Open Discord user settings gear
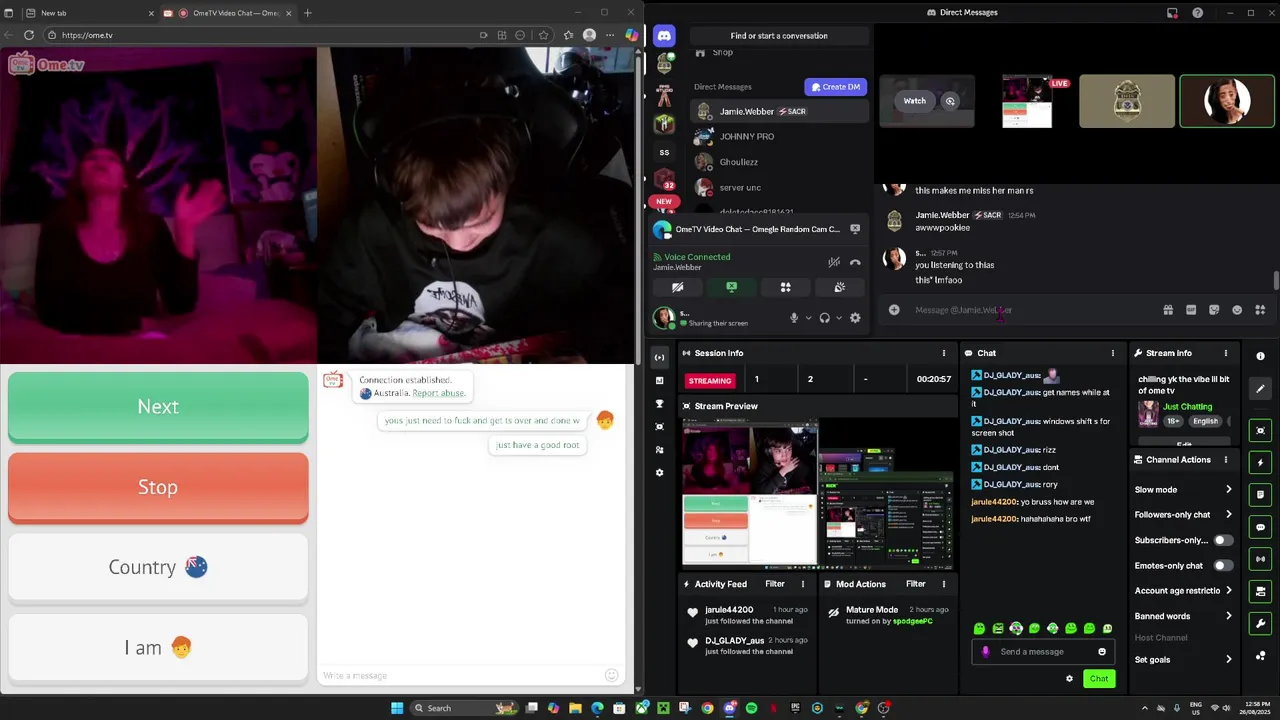Screen dimensions: 1280x720 tap(855, 318)
